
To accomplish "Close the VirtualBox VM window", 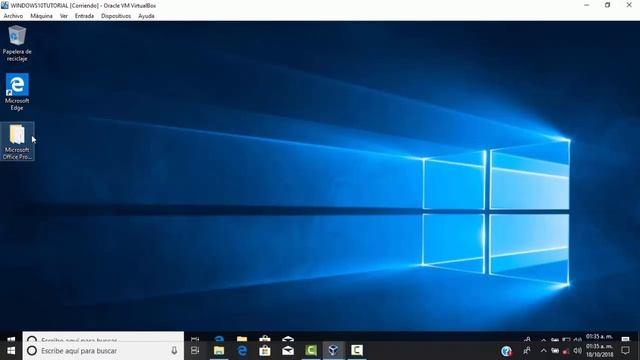I will point(629,5).
